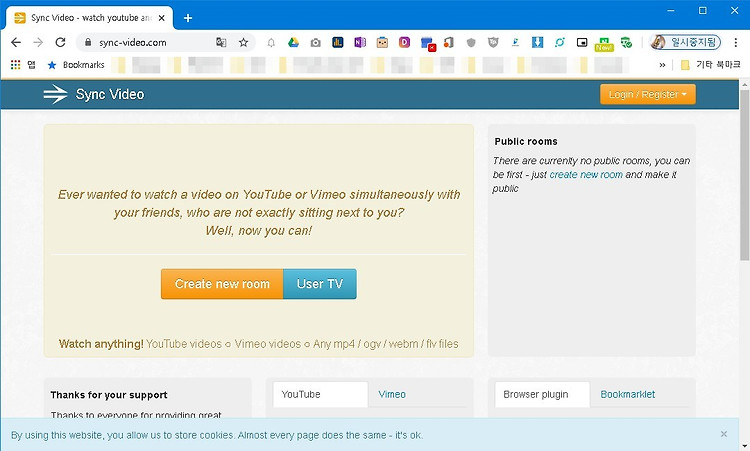Click the browser forward arrow

38,43
